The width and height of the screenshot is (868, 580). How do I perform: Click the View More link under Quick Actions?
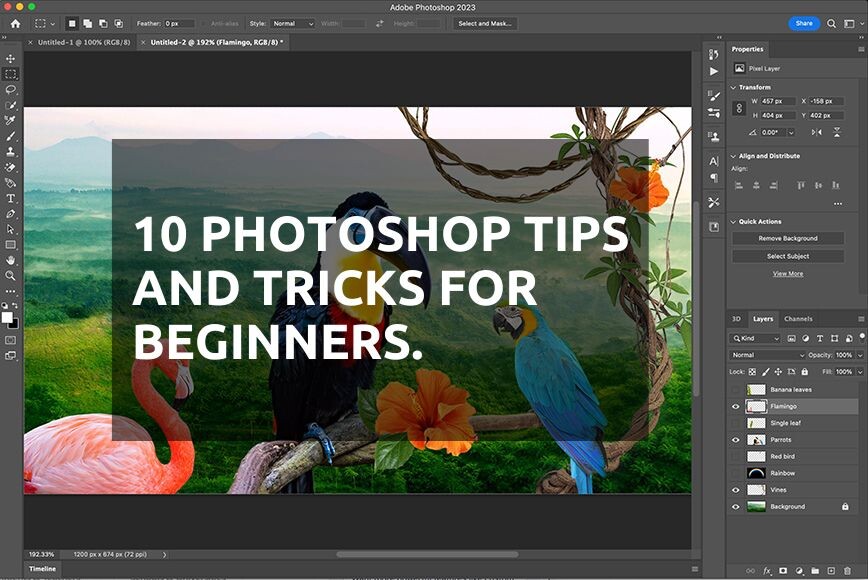point(788,273)
